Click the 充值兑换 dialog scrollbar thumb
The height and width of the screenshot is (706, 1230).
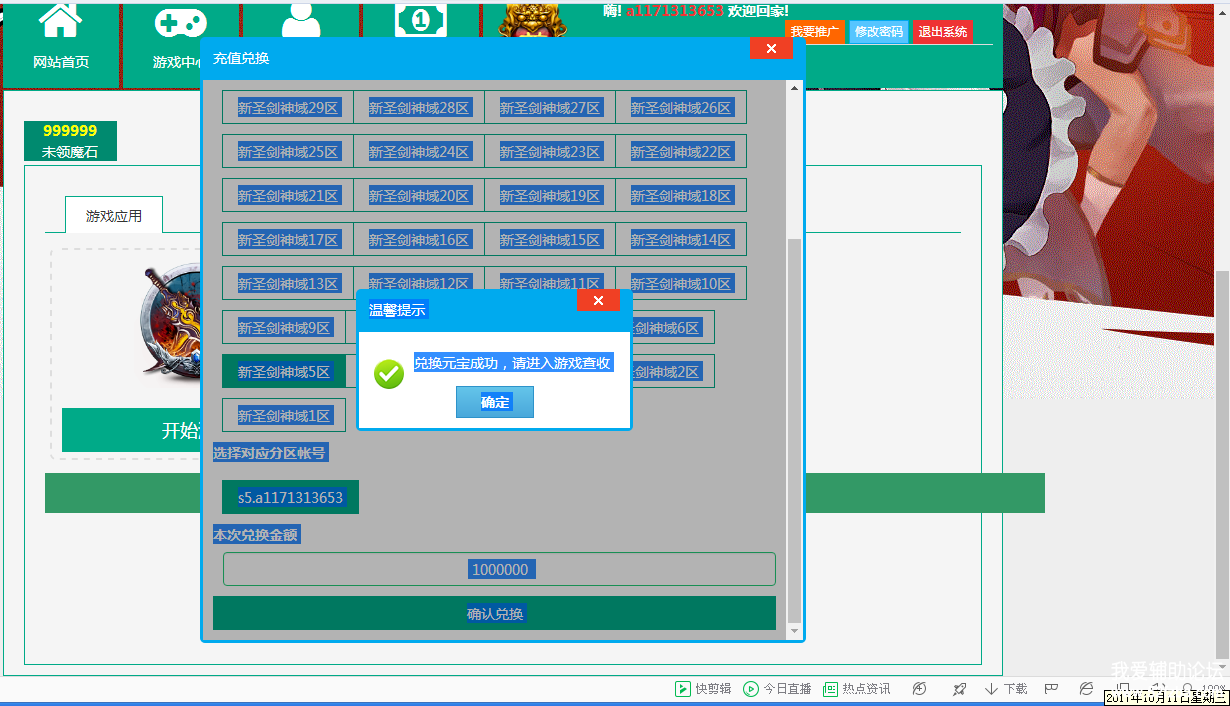point(795,429)
